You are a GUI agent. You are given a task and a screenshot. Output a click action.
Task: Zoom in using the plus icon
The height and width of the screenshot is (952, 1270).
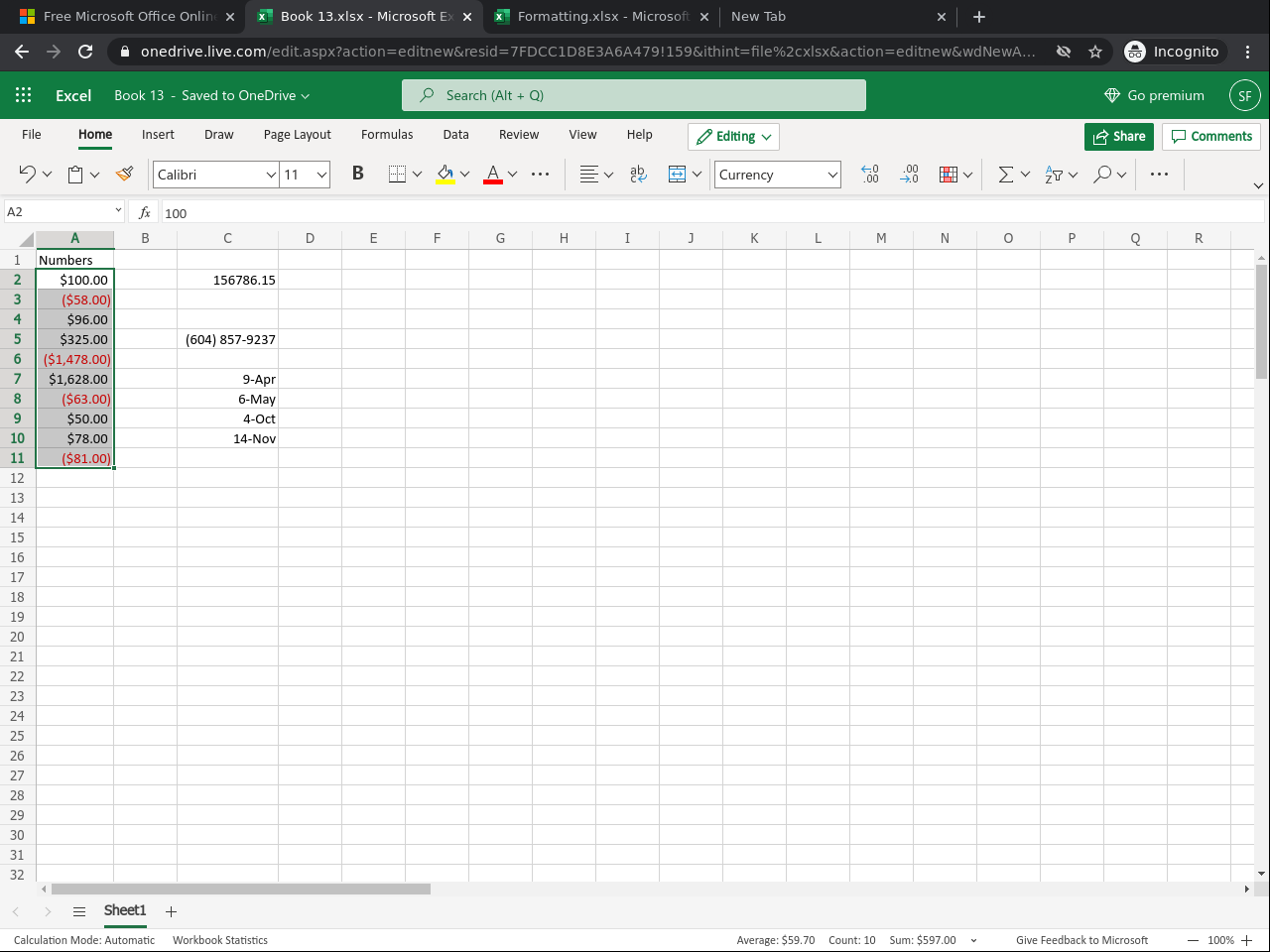(x=1247, y=940)
